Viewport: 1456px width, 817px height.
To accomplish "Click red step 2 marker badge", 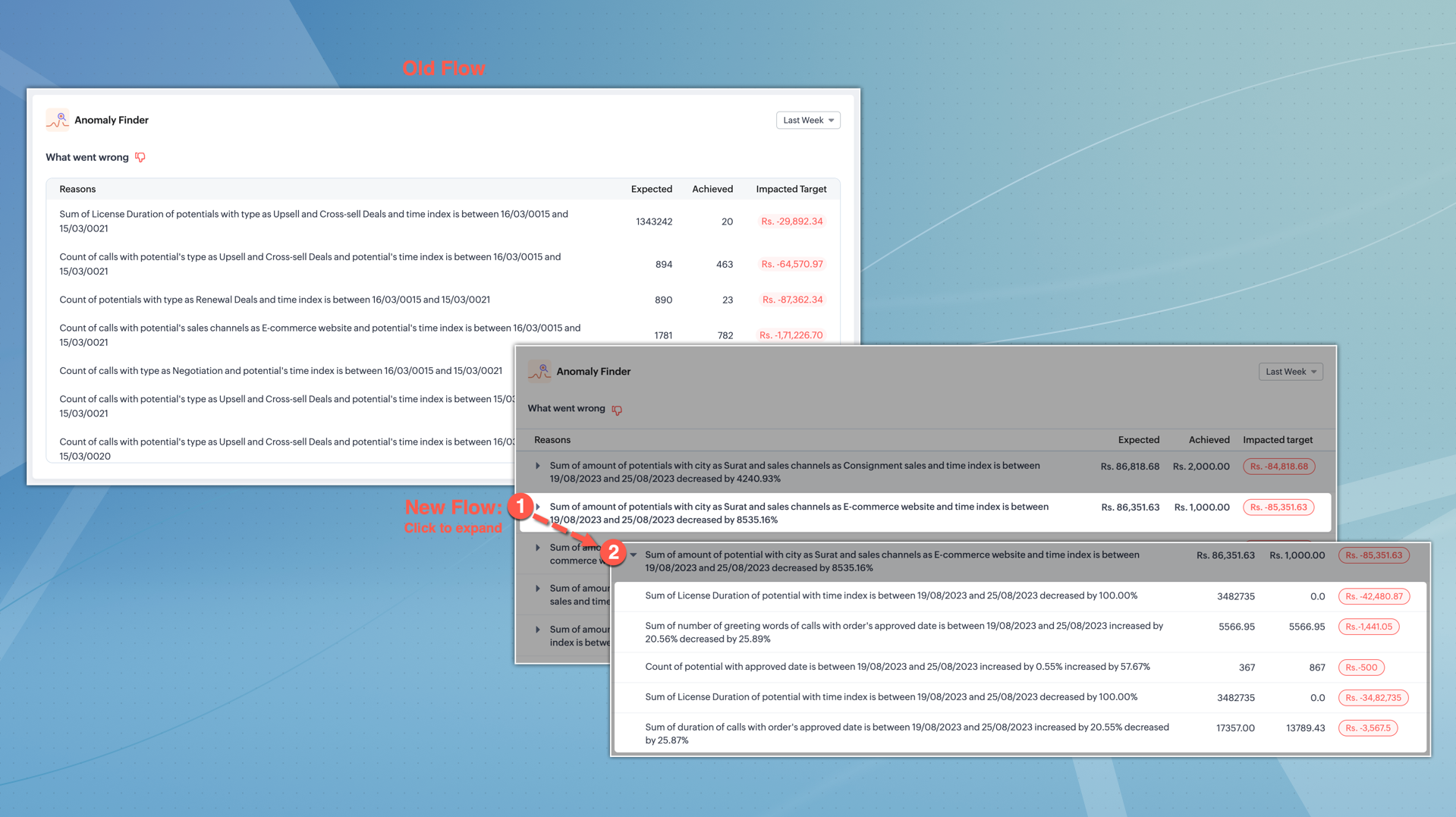I will pyautogui.click(x=613, y=553).
